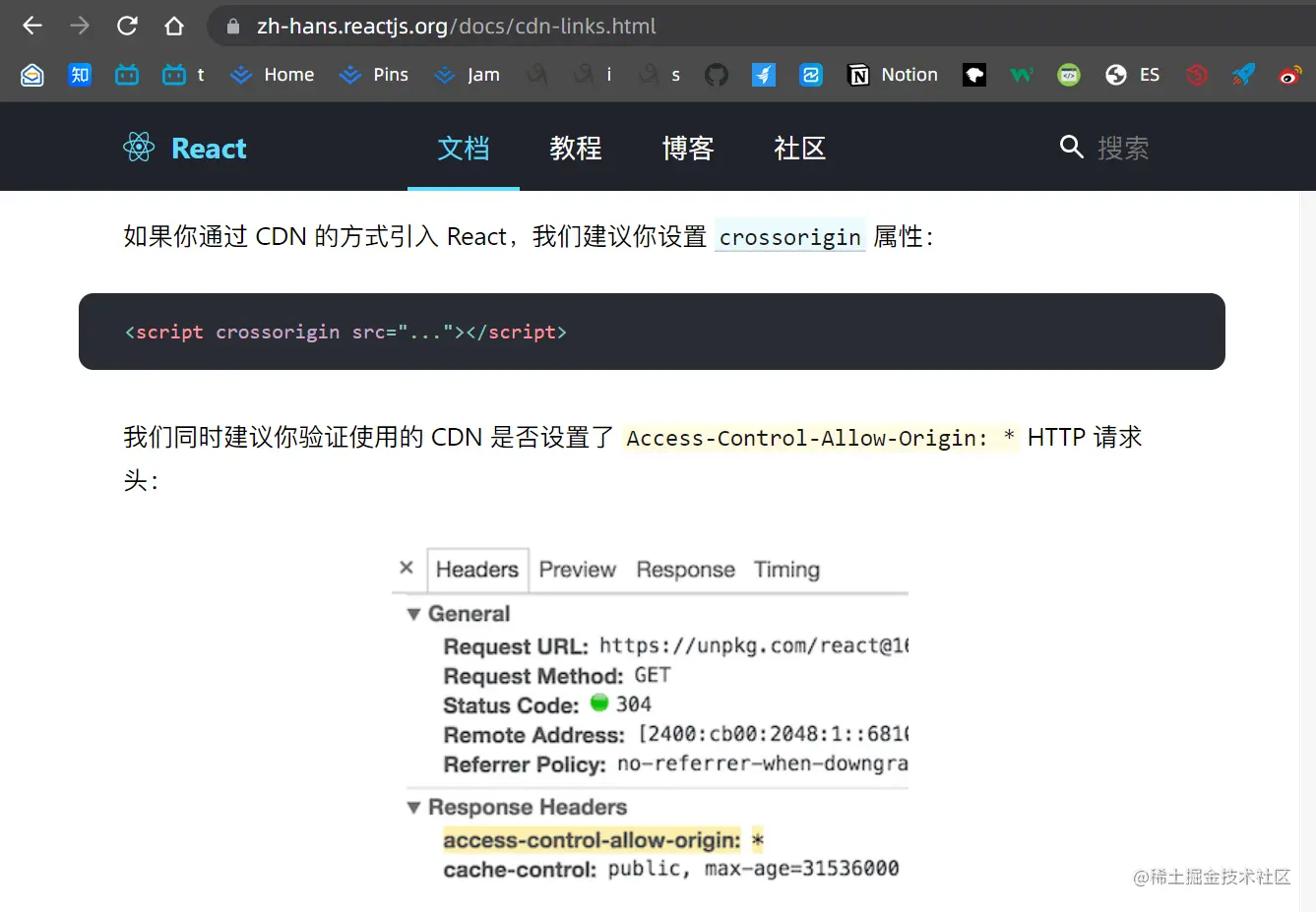Open the blue bird bookmark icon

point(764,75)
